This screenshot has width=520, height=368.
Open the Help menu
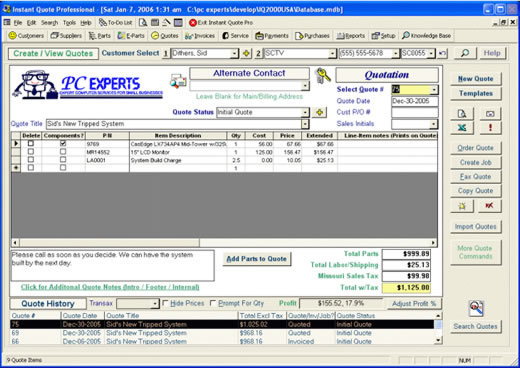click(86, 23)
